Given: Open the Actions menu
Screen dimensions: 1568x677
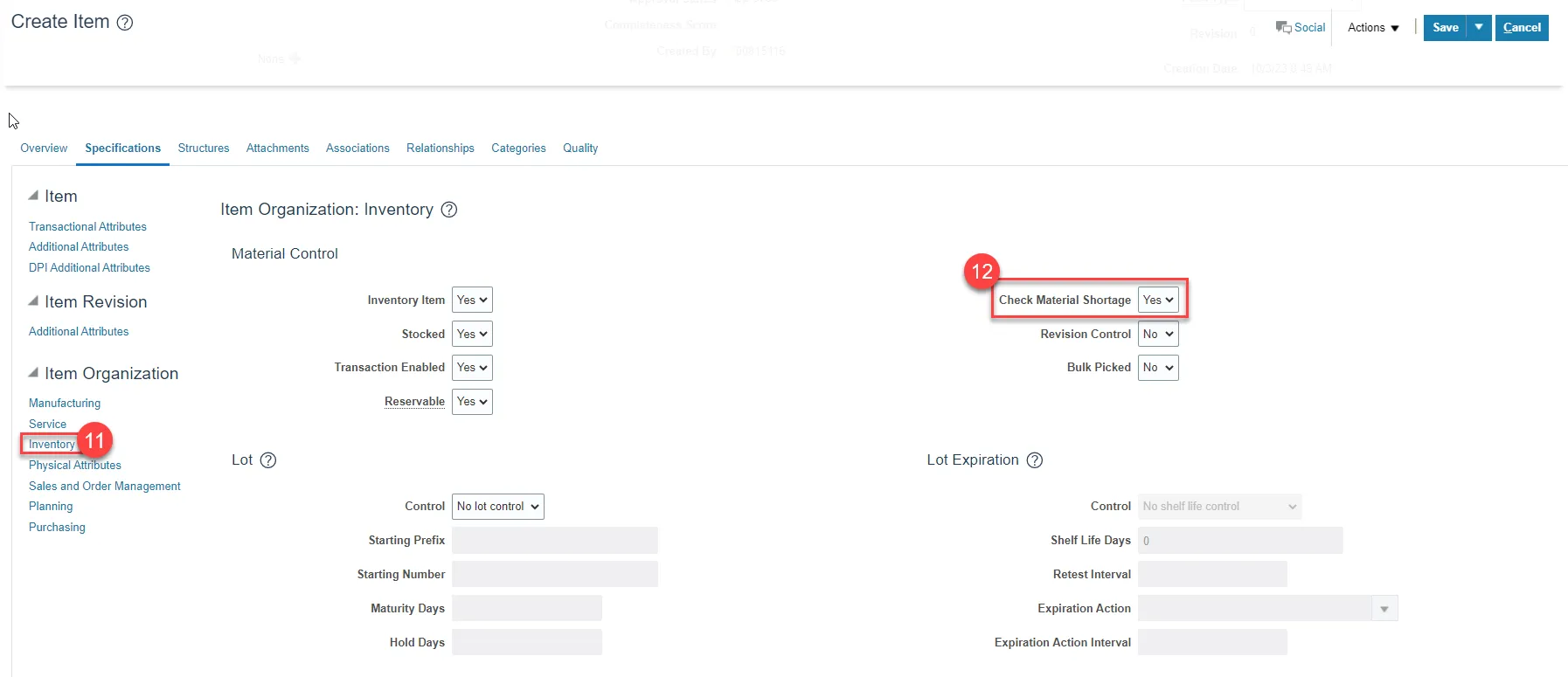Looking at the screenshot, I should 1373,28.
